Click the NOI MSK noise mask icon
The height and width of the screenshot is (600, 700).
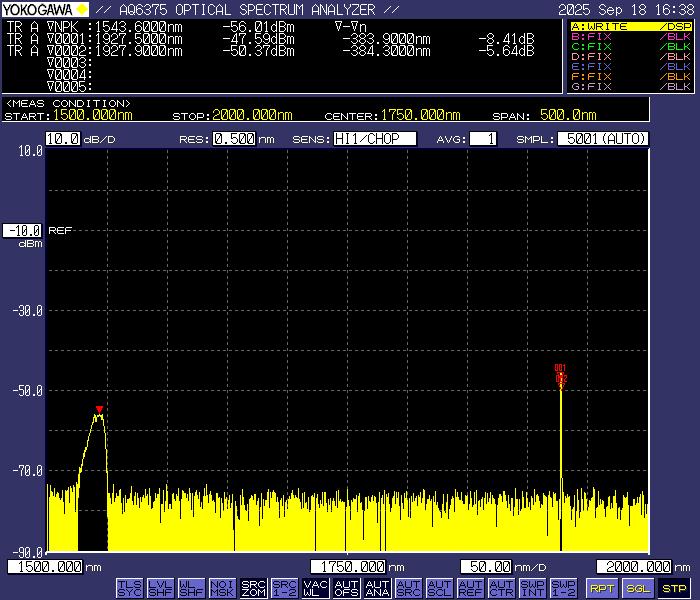click(x=223, y=587)
